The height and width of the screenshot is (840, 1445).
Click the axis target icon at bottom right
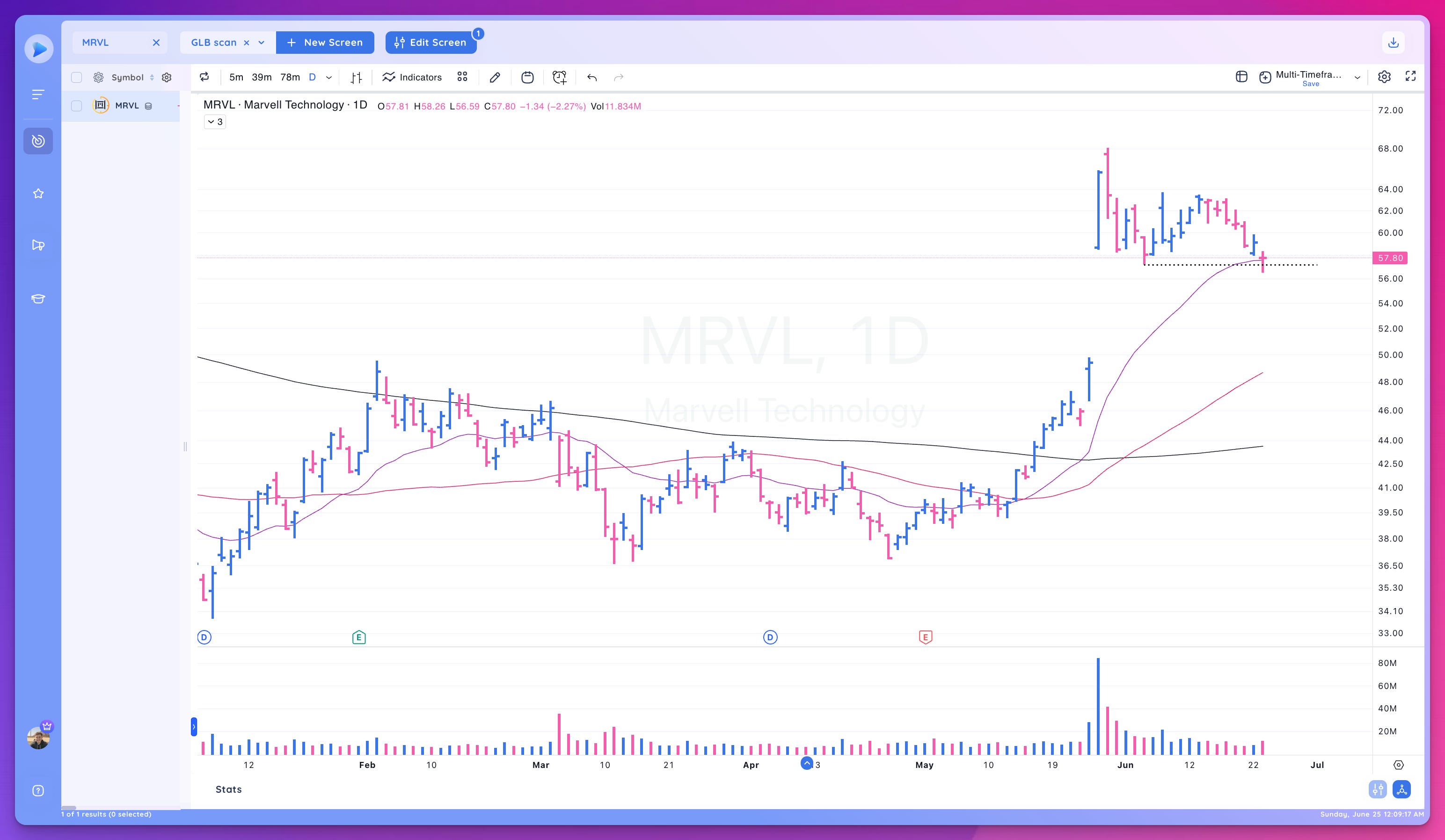coord(1399,765)
